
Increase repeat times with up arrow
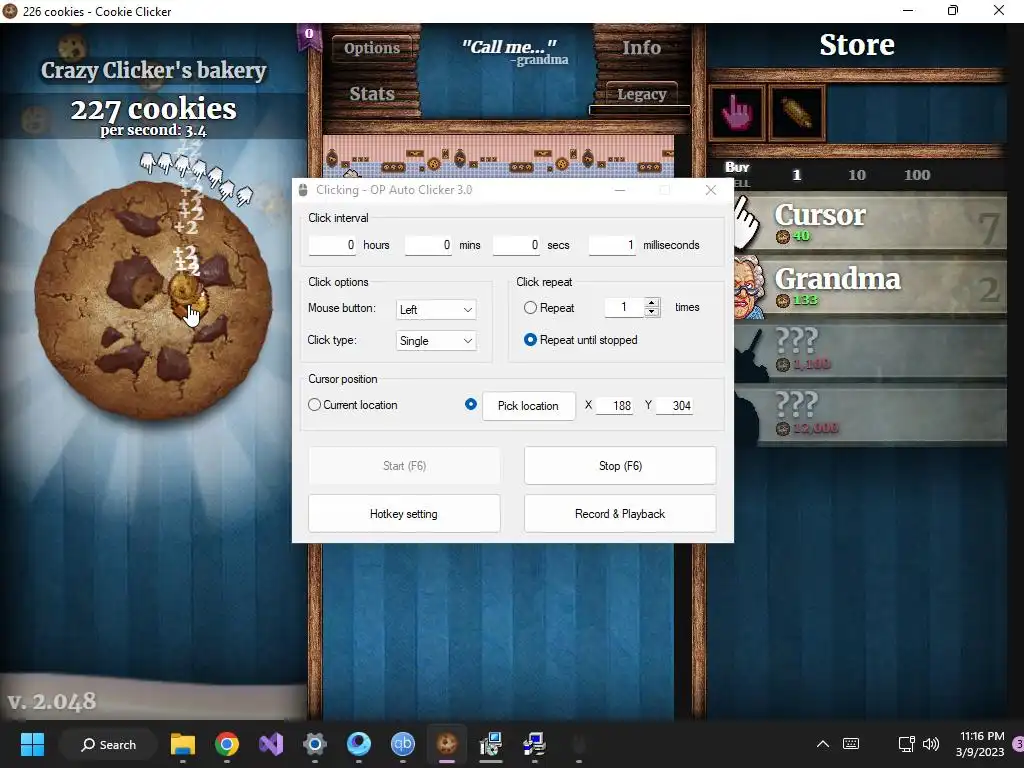coord(652,302)
